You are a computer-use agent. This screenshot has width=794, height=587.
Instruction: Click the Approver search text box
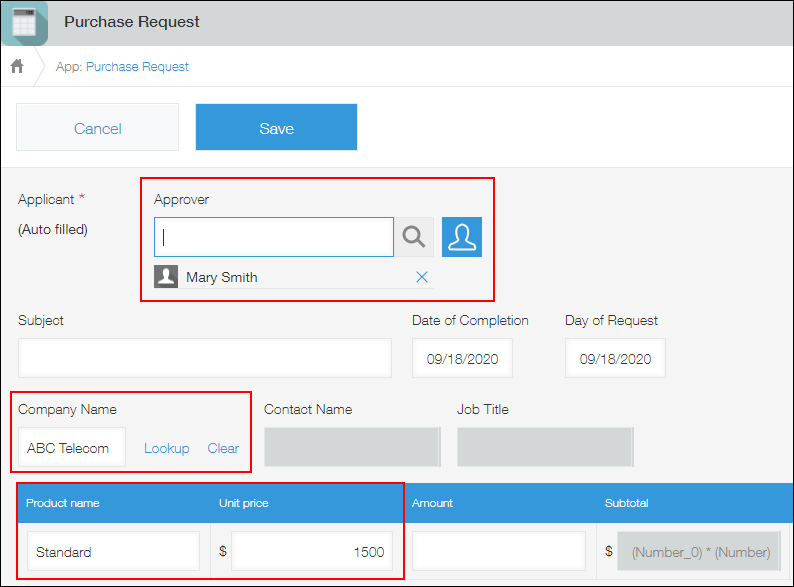click(x=274, y=237)
